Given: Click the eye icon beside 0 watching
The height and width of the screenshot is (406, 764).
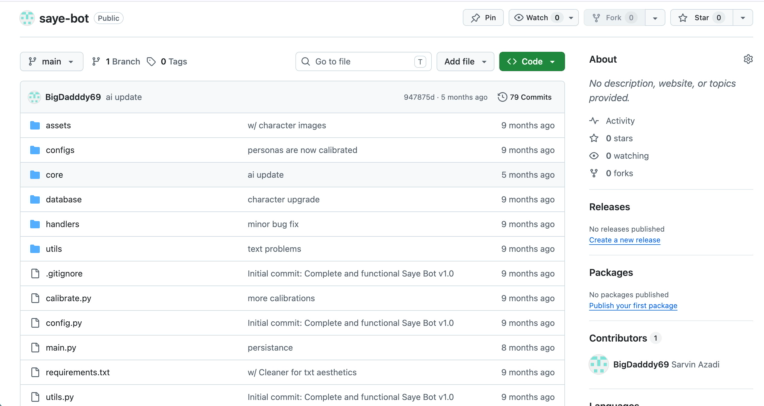Looking at the screenshot, I should tap(593, 156).
